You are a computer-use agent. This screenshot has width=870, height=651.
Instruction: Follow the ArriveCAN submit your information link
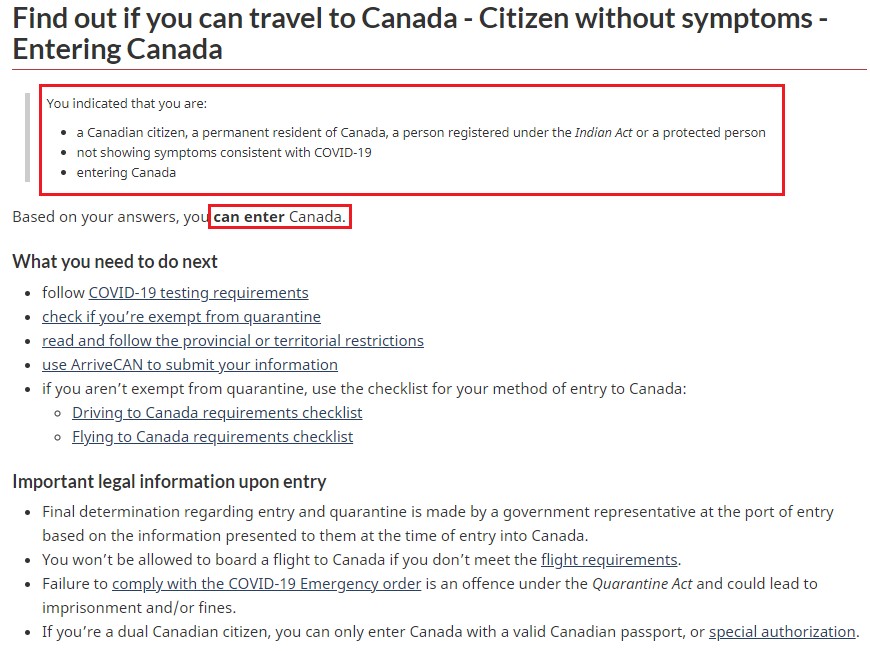[x=190, y=365]
